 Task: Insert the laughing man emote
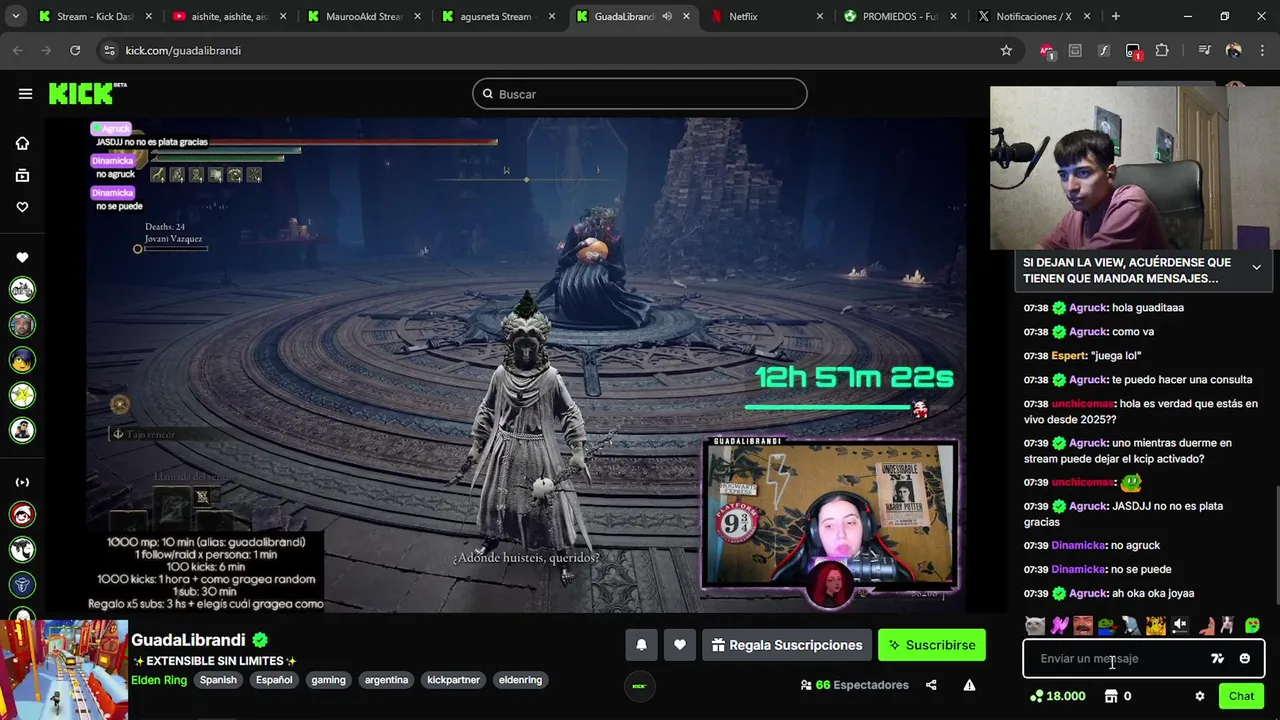pos(1083,626)
